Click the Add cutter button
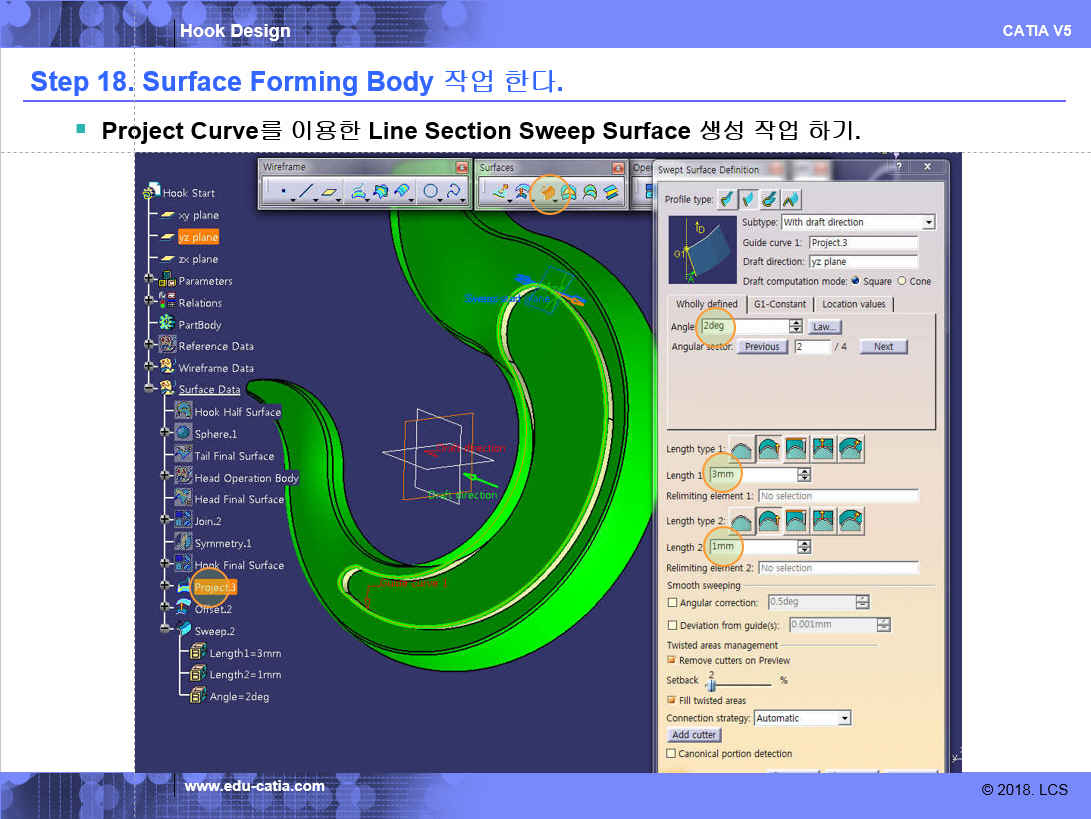This screenshot has height=819, width=1091. click(x=695, y=735)
